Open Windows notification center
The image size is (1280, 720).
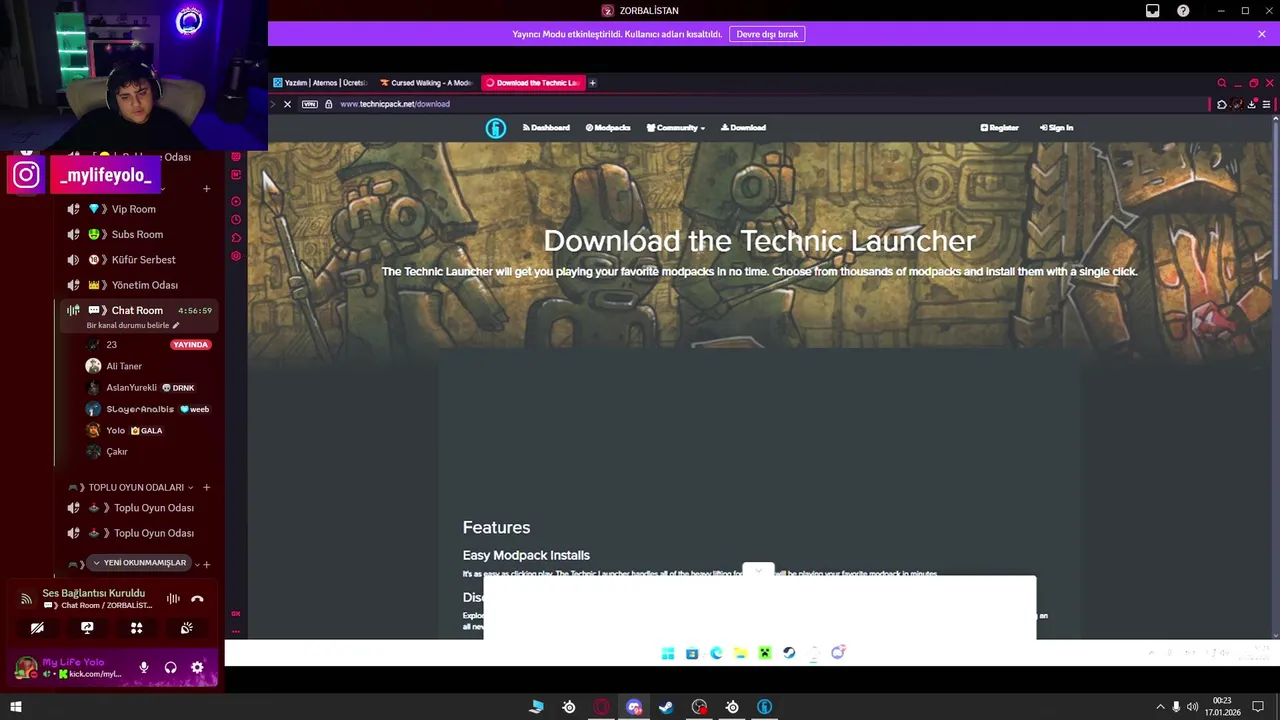[1258, 707]
